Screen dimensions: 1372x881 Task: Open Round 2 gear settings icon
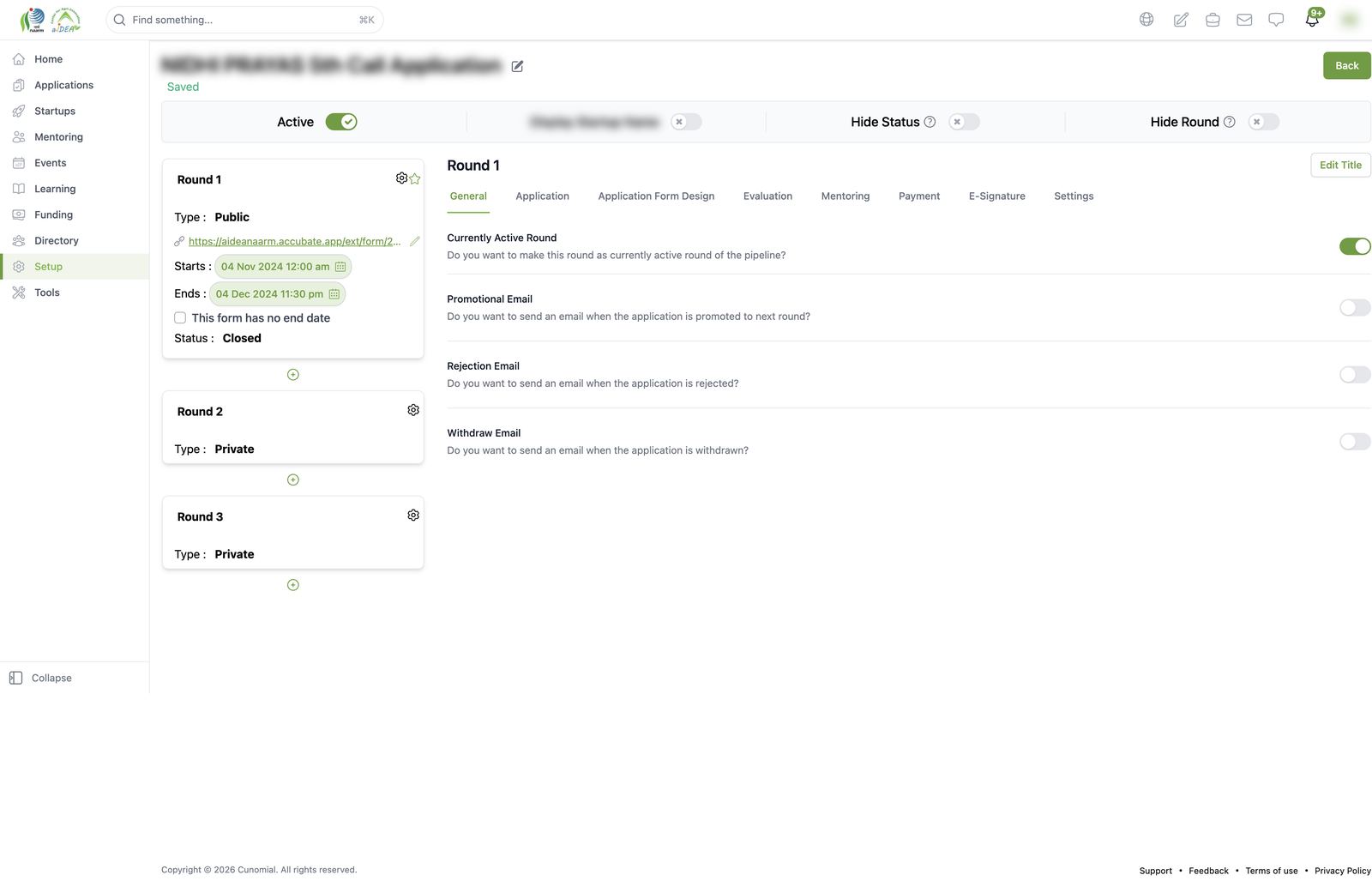(x=413, y=410)
